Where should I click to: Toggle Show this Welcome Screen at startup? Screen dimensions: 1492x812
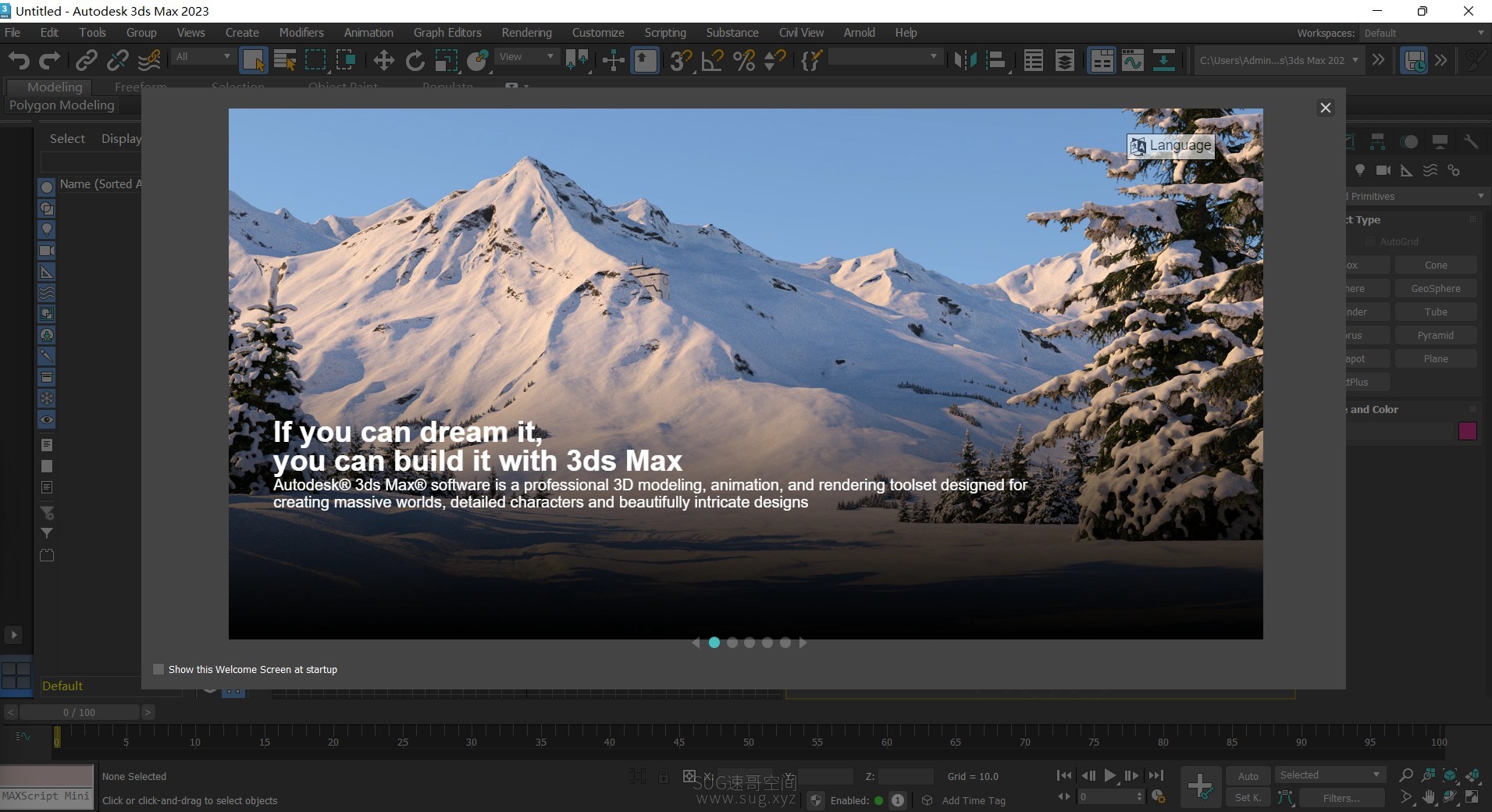158,669
